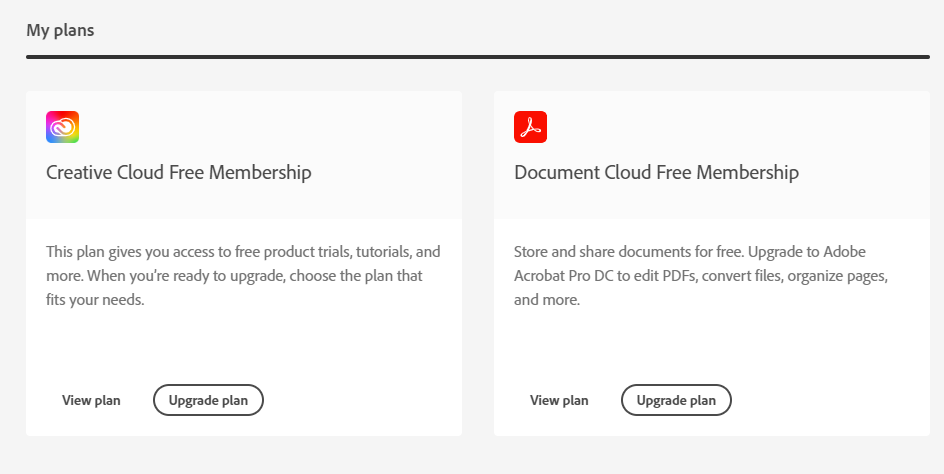Click the Creative Cloud rainbow logo icon
This screenshot has height=474, width=944.
[63, 127]
